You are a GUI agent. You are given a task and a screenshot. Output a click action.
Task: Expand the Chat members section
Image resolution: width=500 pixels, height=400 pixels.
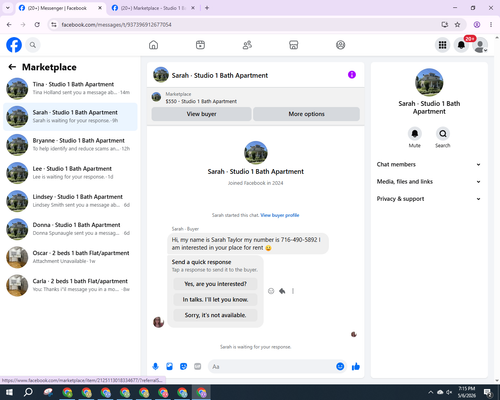point(429,164)
